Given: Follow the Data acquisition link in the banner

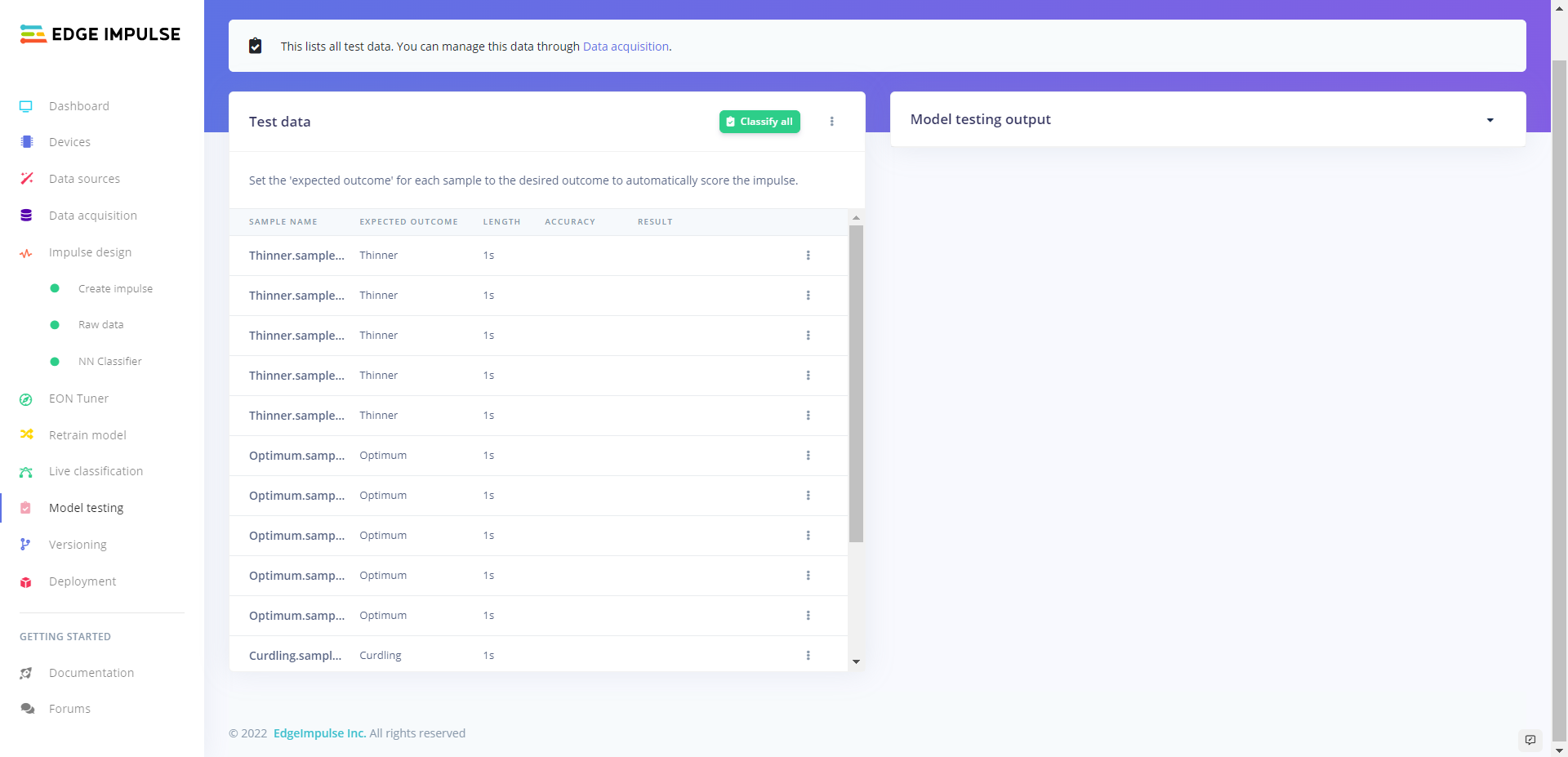Looking at the screenshot, I should [626, 47].
